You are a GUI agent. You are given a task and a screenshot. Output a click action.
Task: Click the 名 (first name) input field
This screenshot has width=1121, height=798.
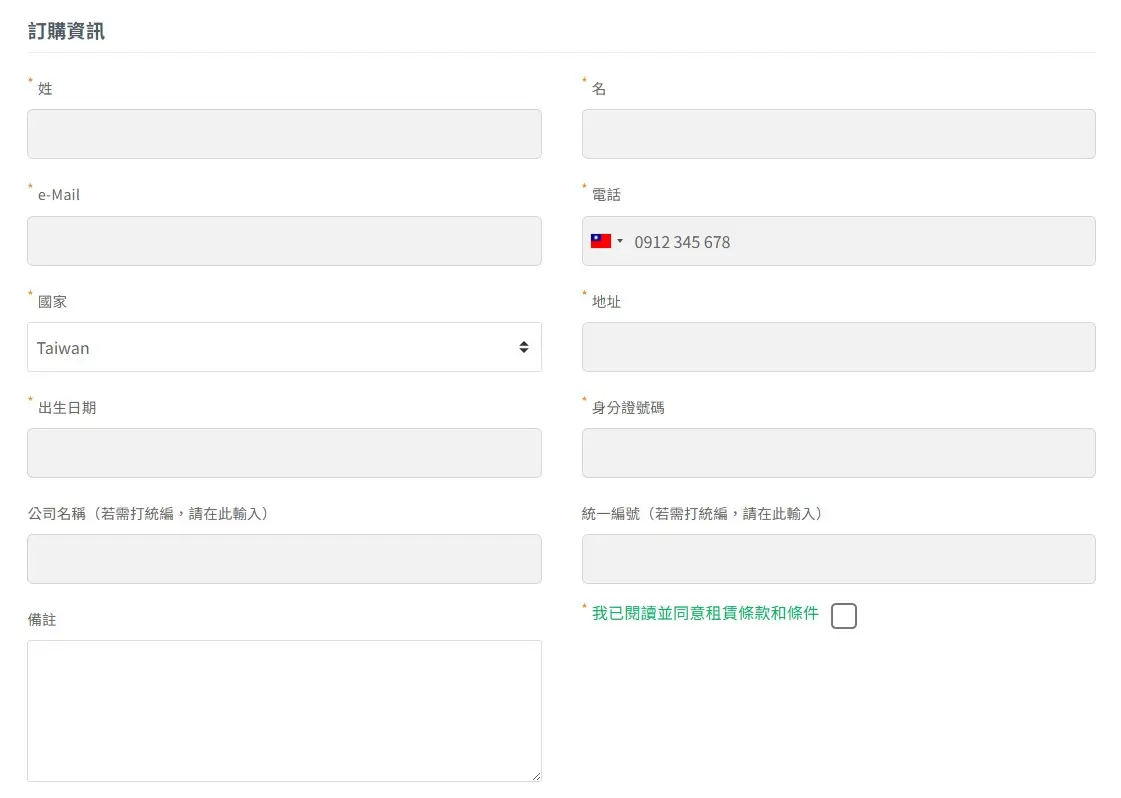pos(839,134)
